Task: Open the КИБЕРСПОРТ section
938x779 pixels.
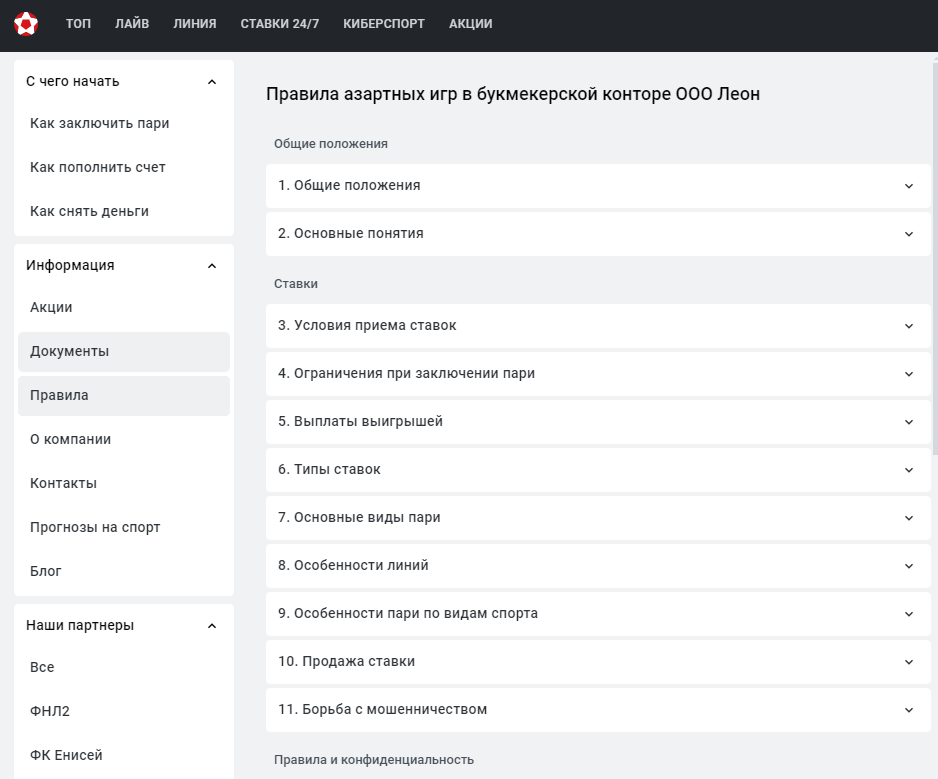Action: pyautogui.click(x=384, y=23)
